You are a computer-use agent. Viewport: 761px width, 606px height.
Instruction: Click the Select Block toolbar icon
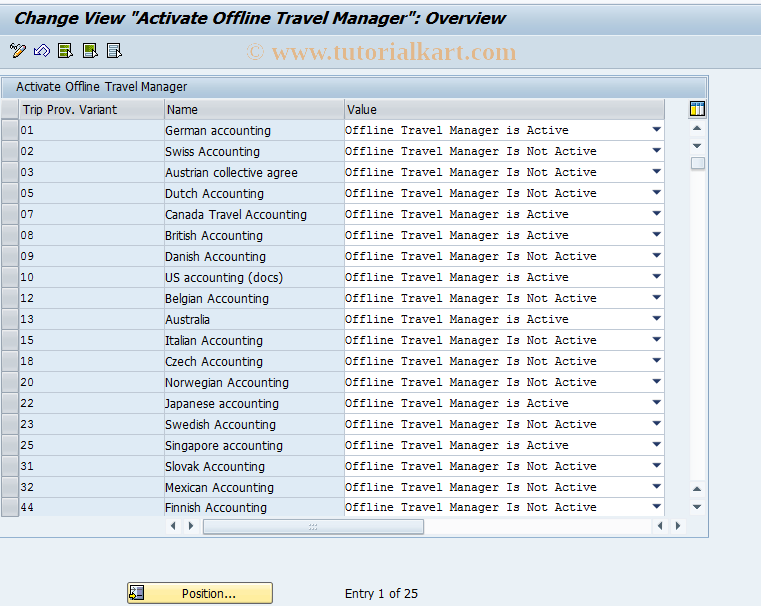point(90,50)
